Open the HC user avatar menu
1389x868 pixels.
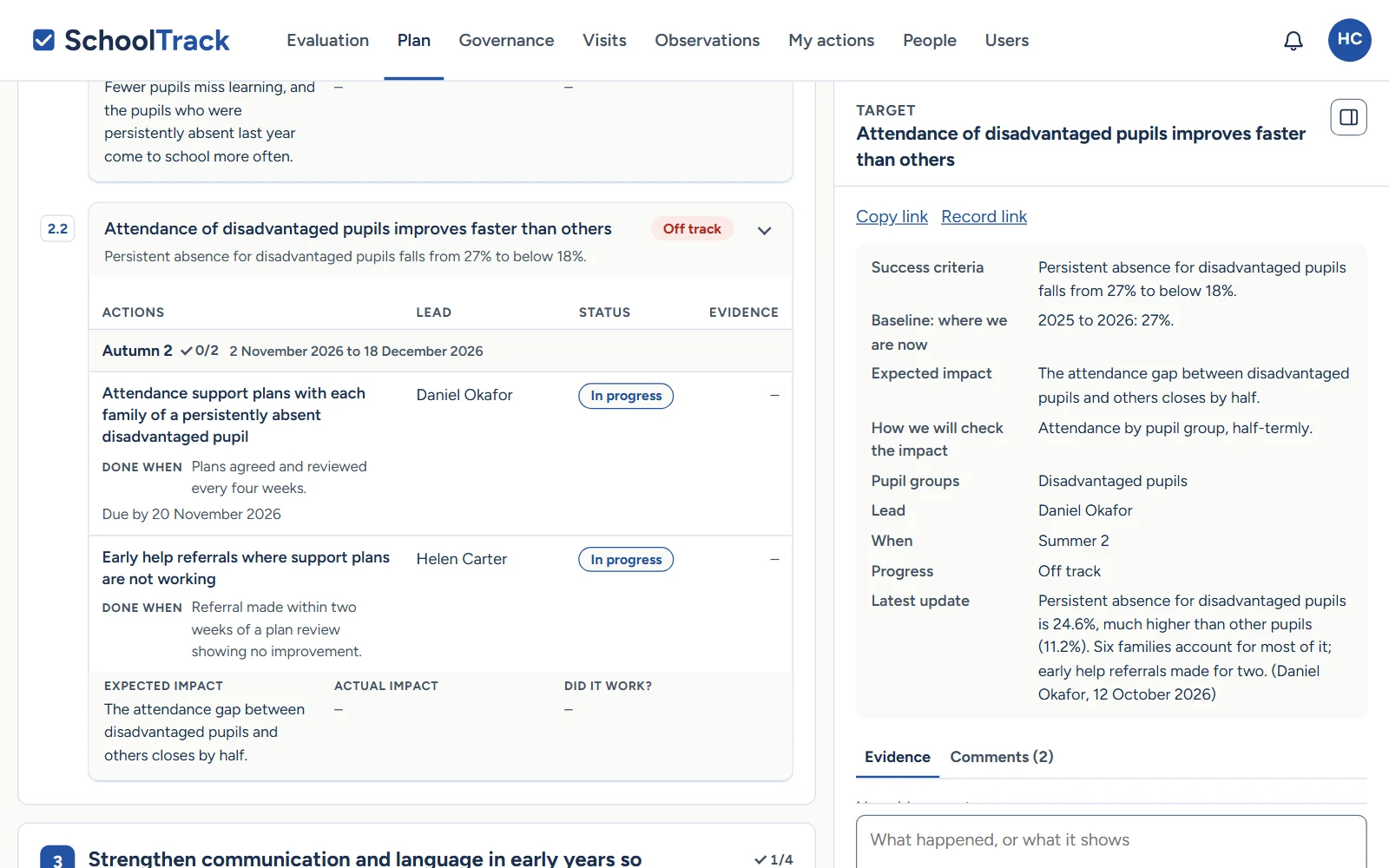1349,40
